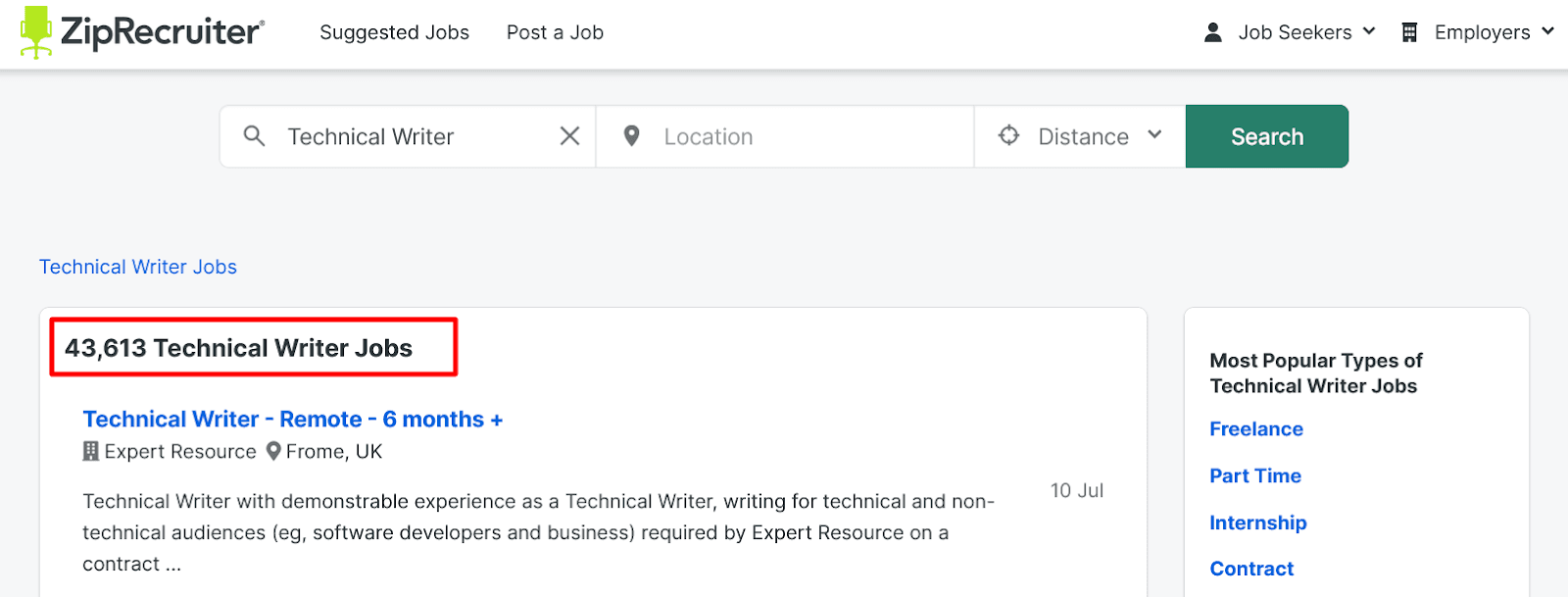Open Suggested Jobs in the navigation
The width and height of the screenshot is (1568, 597).
(394, 32)
